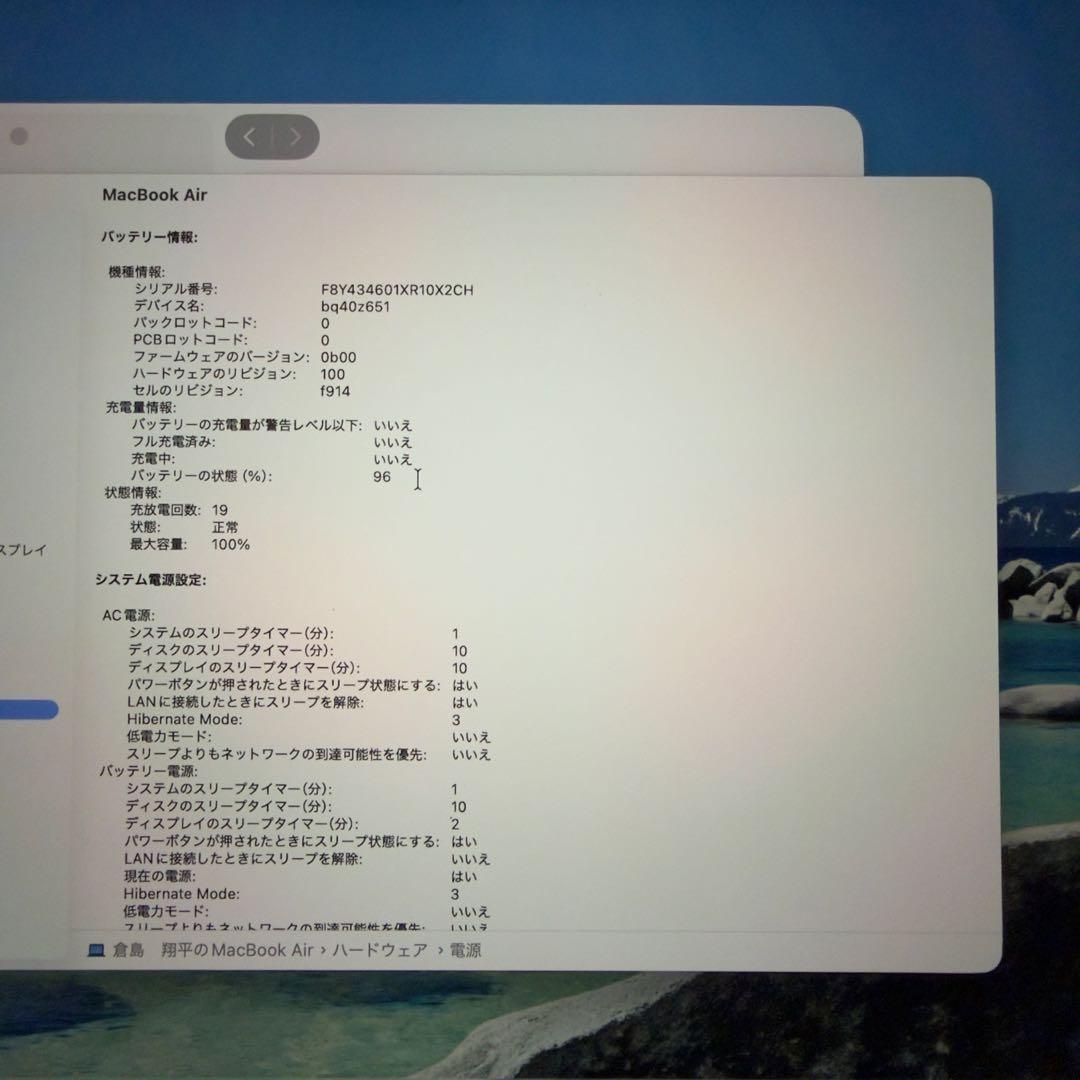Click the device name bq40z651
This screenshot has height=1080, width=1080.
(x=355, y=307)
